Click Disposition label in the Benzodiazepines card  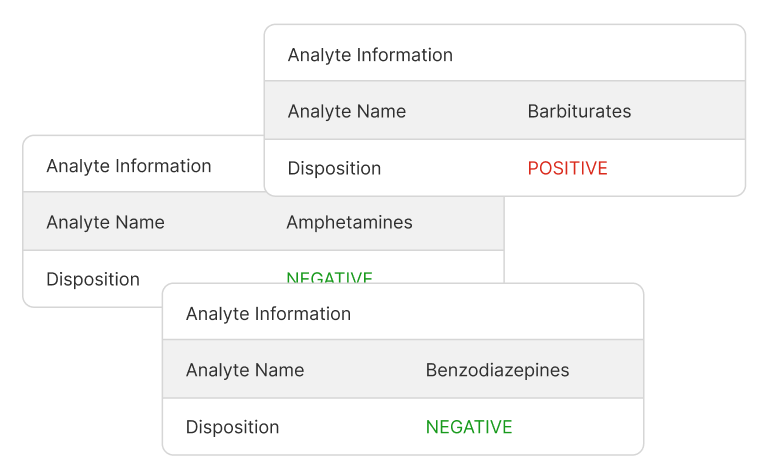tap(232, 427)
